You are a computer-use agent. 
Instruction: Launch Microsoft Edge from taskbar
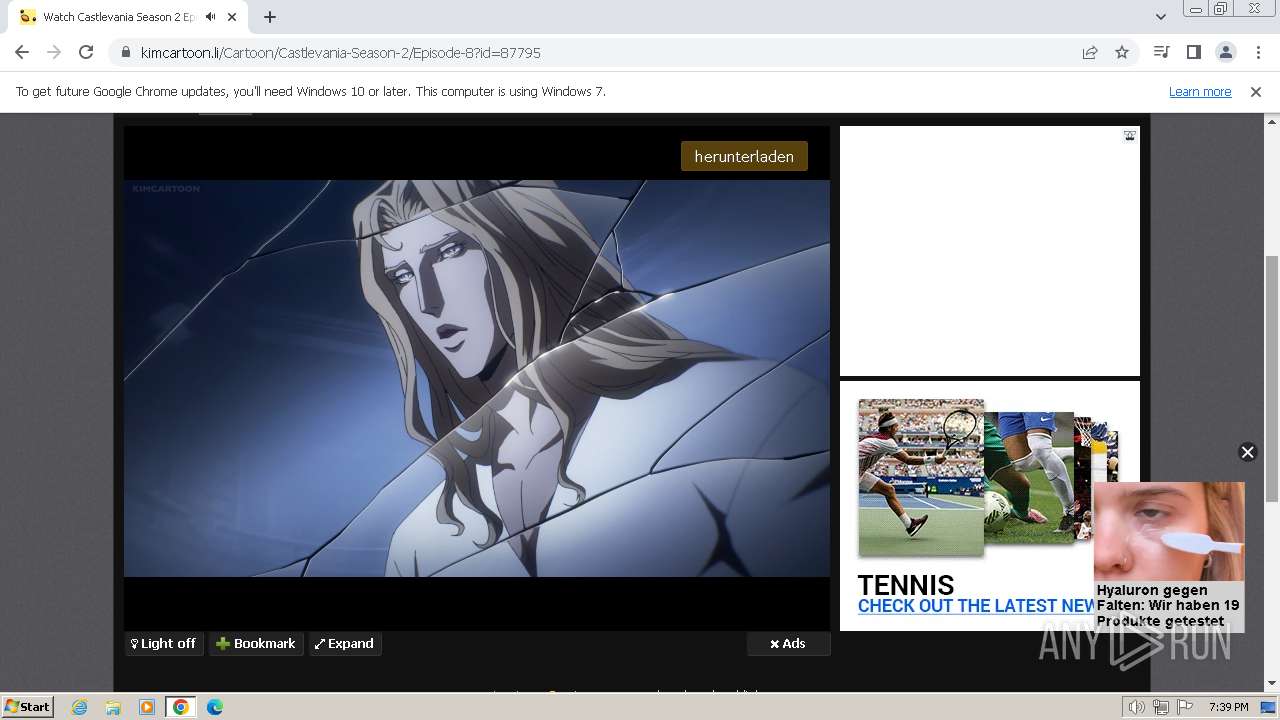point(215,707)
